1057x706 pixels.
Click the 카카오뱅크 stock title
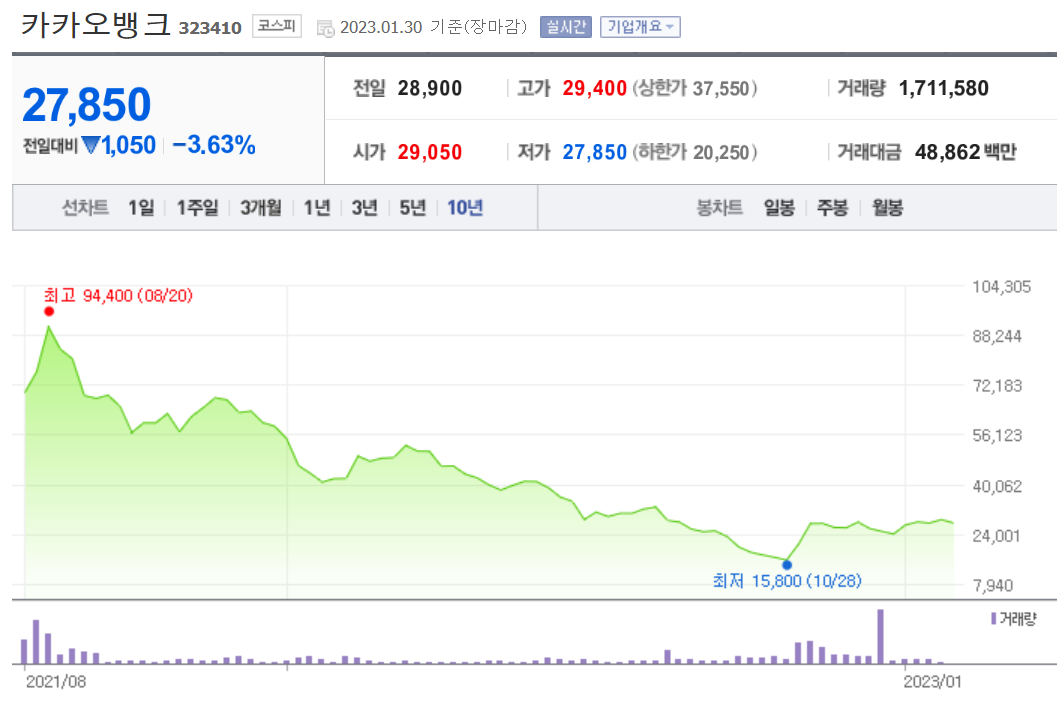(96, 25)
